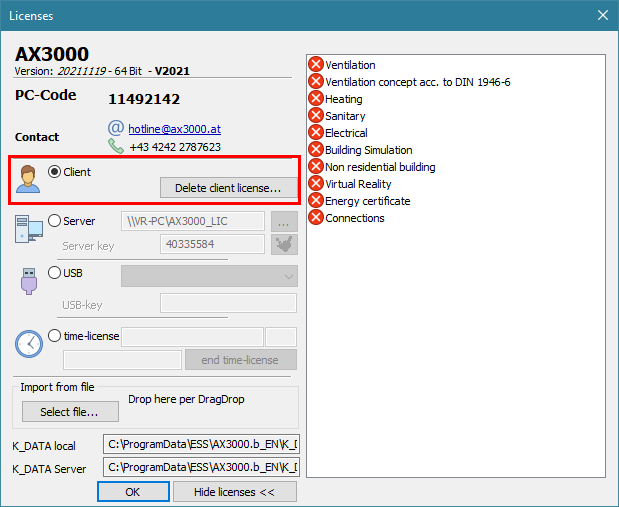
Task: Click the wide time-license input field
Action: click(x=192, y=337)
